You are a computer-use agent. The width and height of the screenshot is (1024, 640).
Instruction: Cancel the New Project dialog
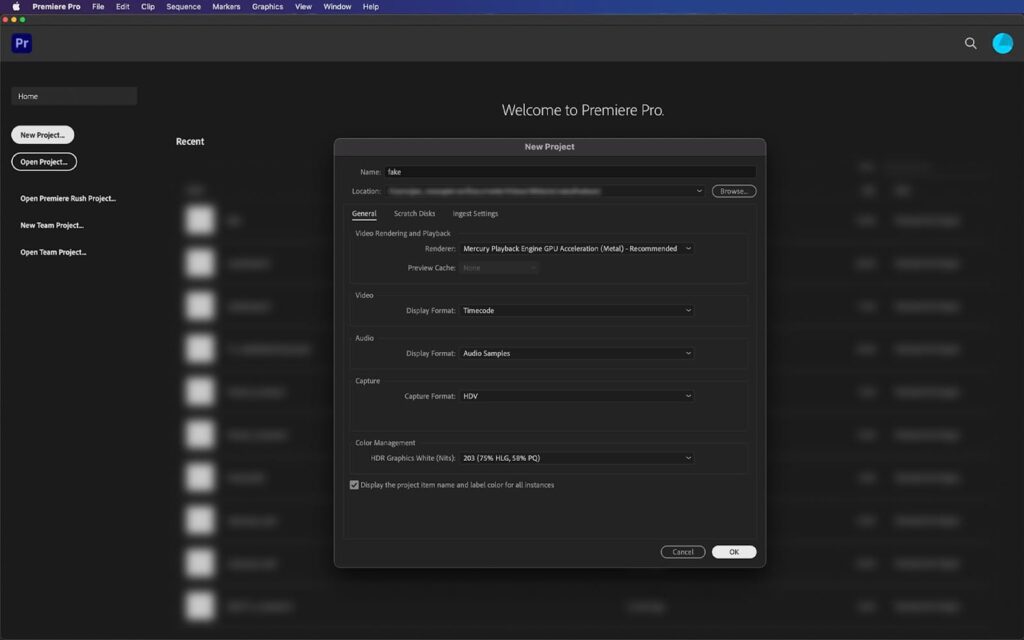[x=682, y=552]
